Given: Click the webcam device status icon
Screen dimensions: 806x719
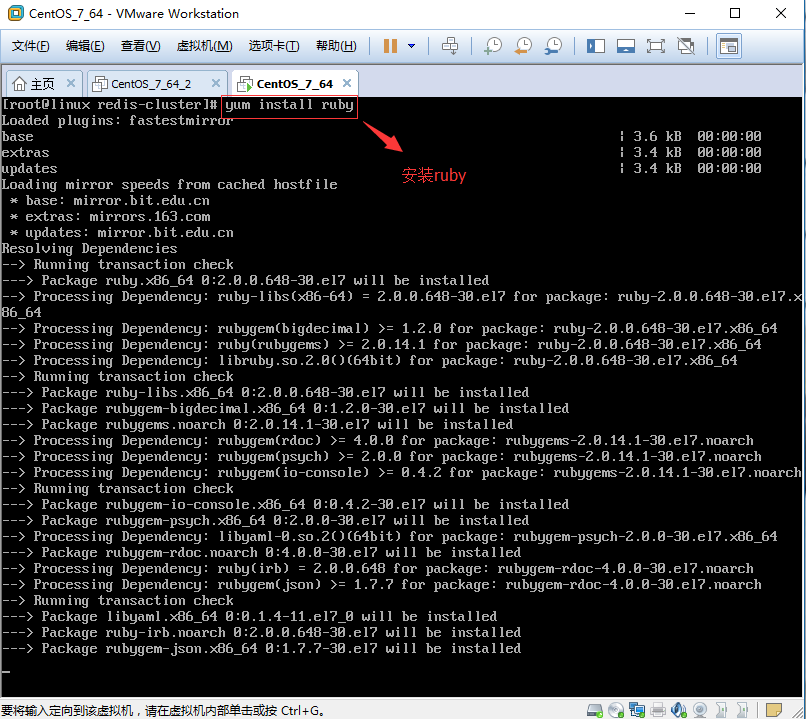Looking at the screenshot, I should pyautogui.click(x=700, y=710).
